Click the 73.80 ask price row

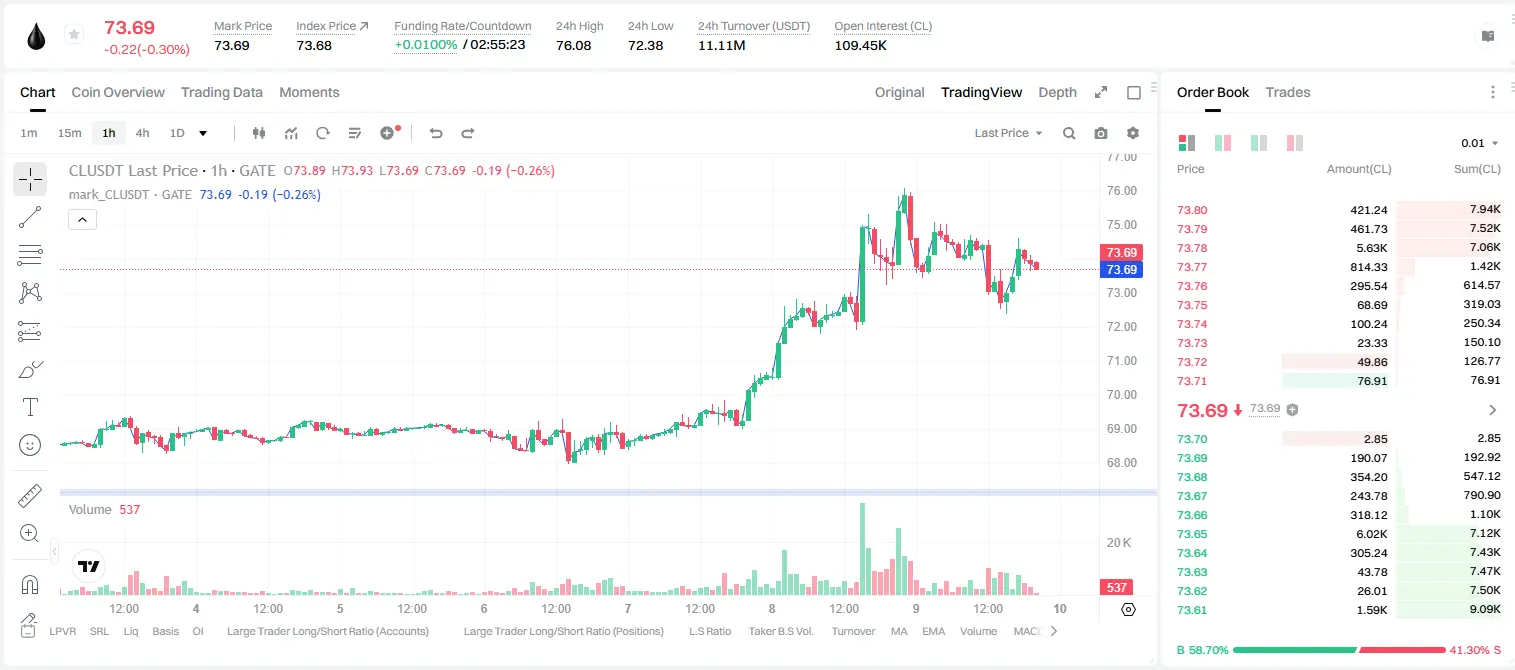pyautogui.click(x=1338, y=210)
